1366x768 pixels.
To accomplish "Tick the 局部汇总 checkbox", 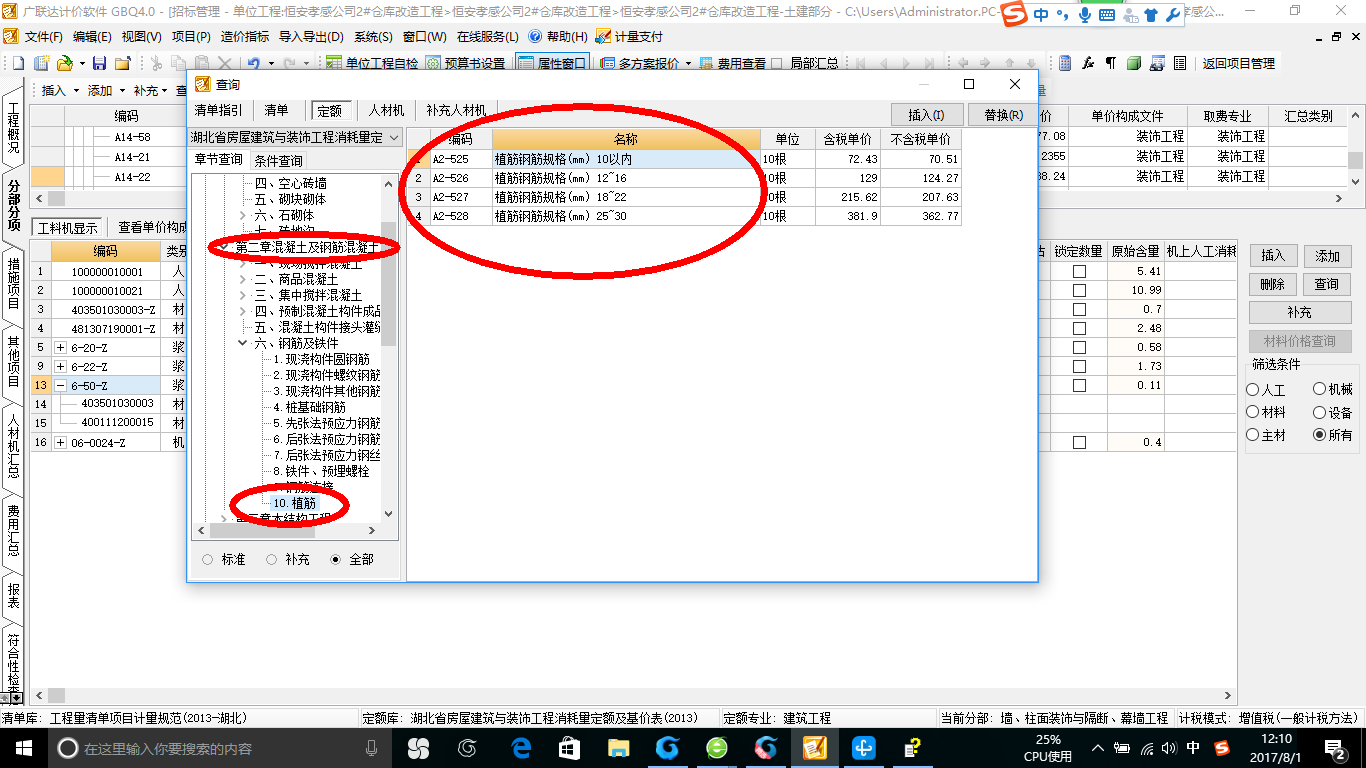I will (777, 63).
